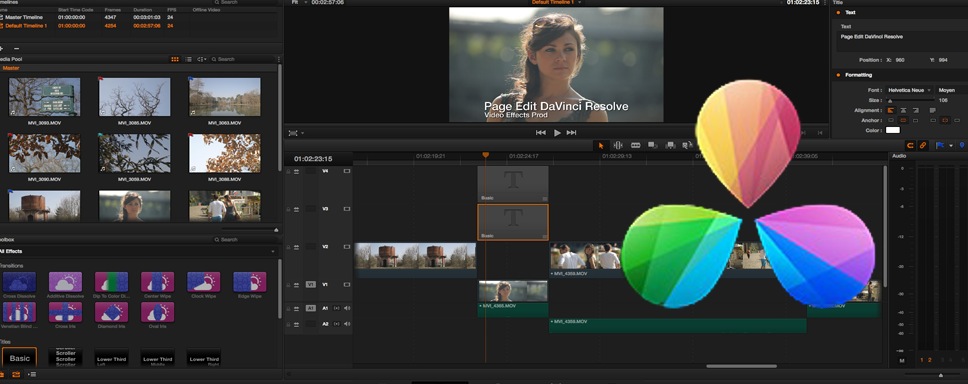This screenshot has height=384, width=968.
Task: Select Additive Dissolve transition
Action: click(x=65, y=282)
